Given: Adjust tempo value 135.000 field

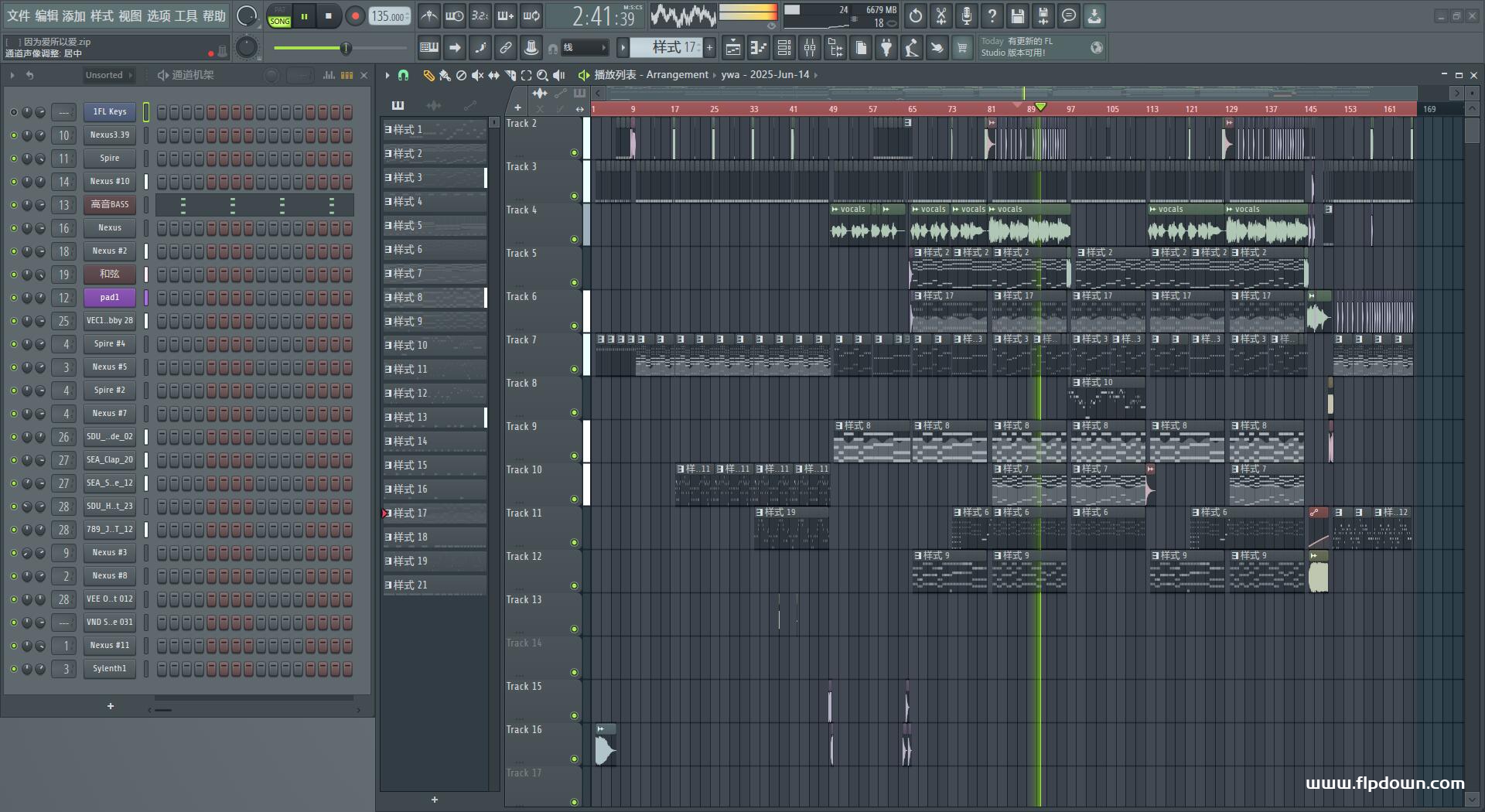Looking at the screenshot, I should coord(389,16).
